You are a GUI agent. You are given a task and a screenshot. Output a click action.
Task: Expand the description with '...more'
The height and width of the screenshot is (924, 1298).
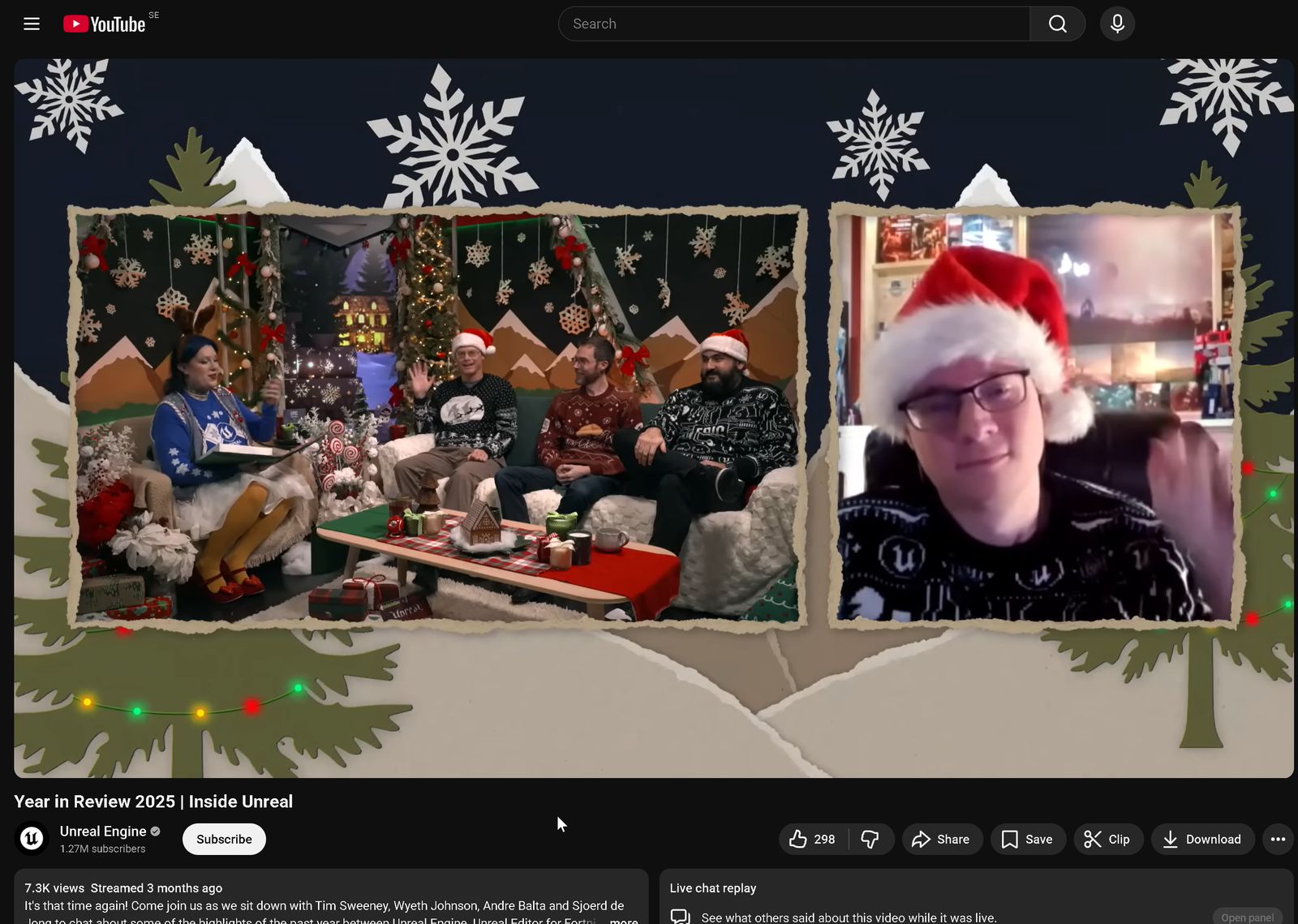point(623,920)
